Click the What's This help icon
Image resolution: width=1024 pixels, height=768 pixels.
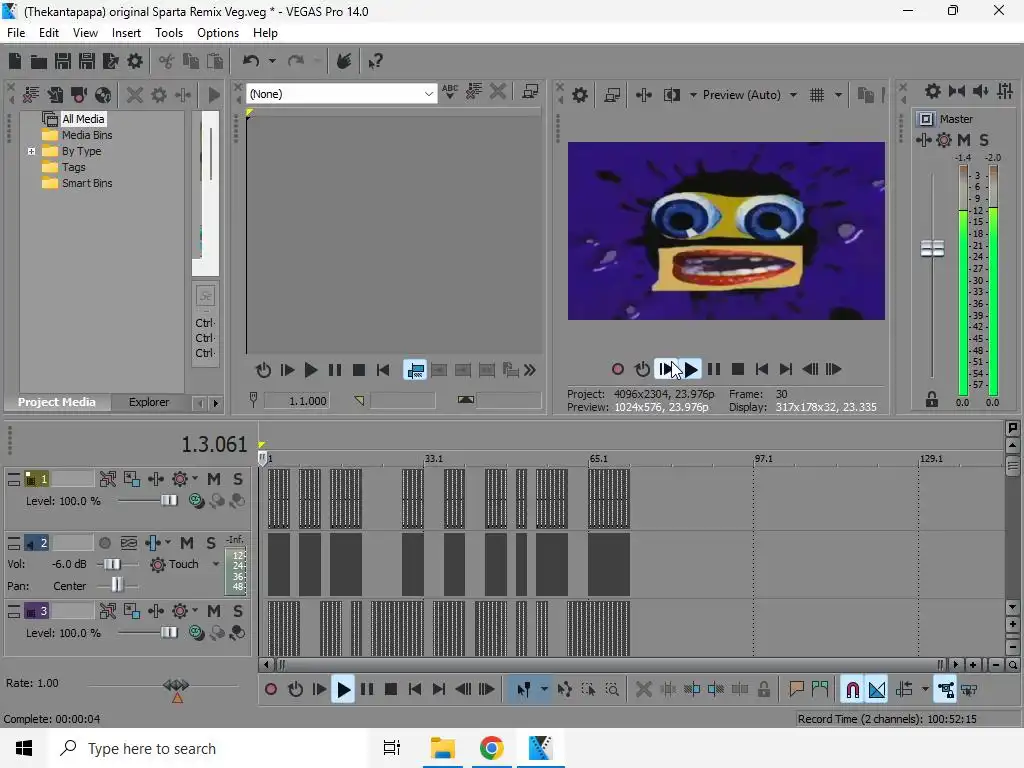375,61
